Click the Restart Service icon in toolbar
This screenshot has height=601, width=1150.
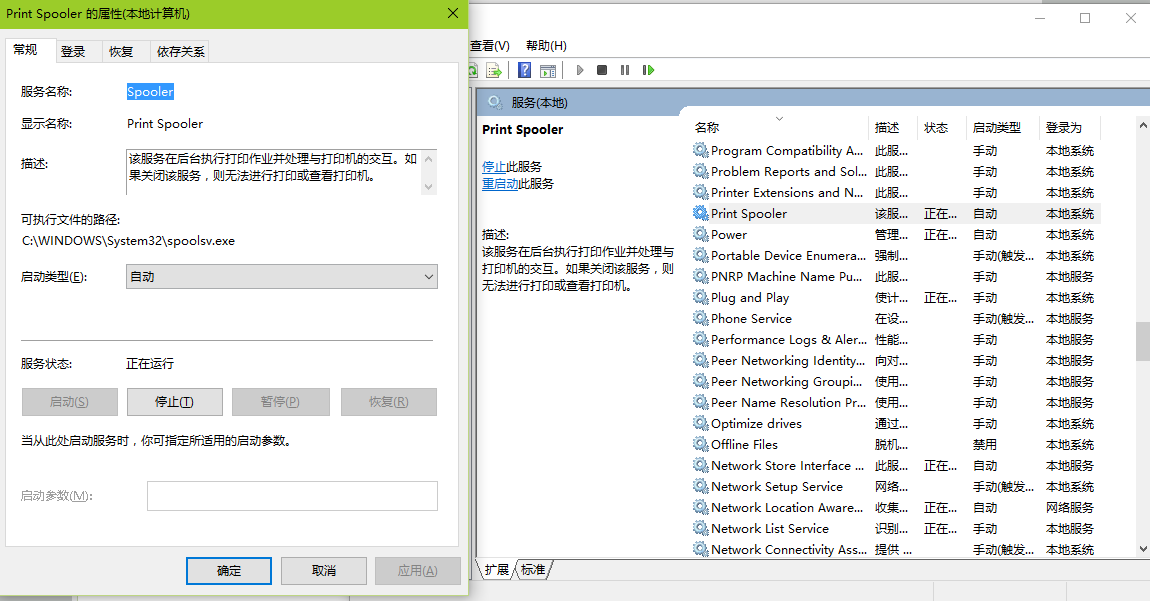click(648, 70)
